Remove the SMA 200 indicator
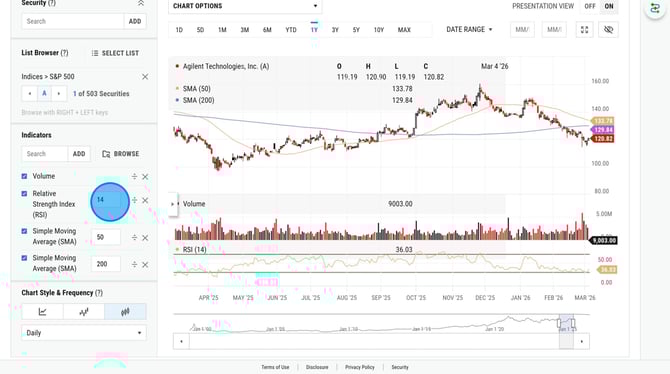670x374 pixels. tap(145, 265)
